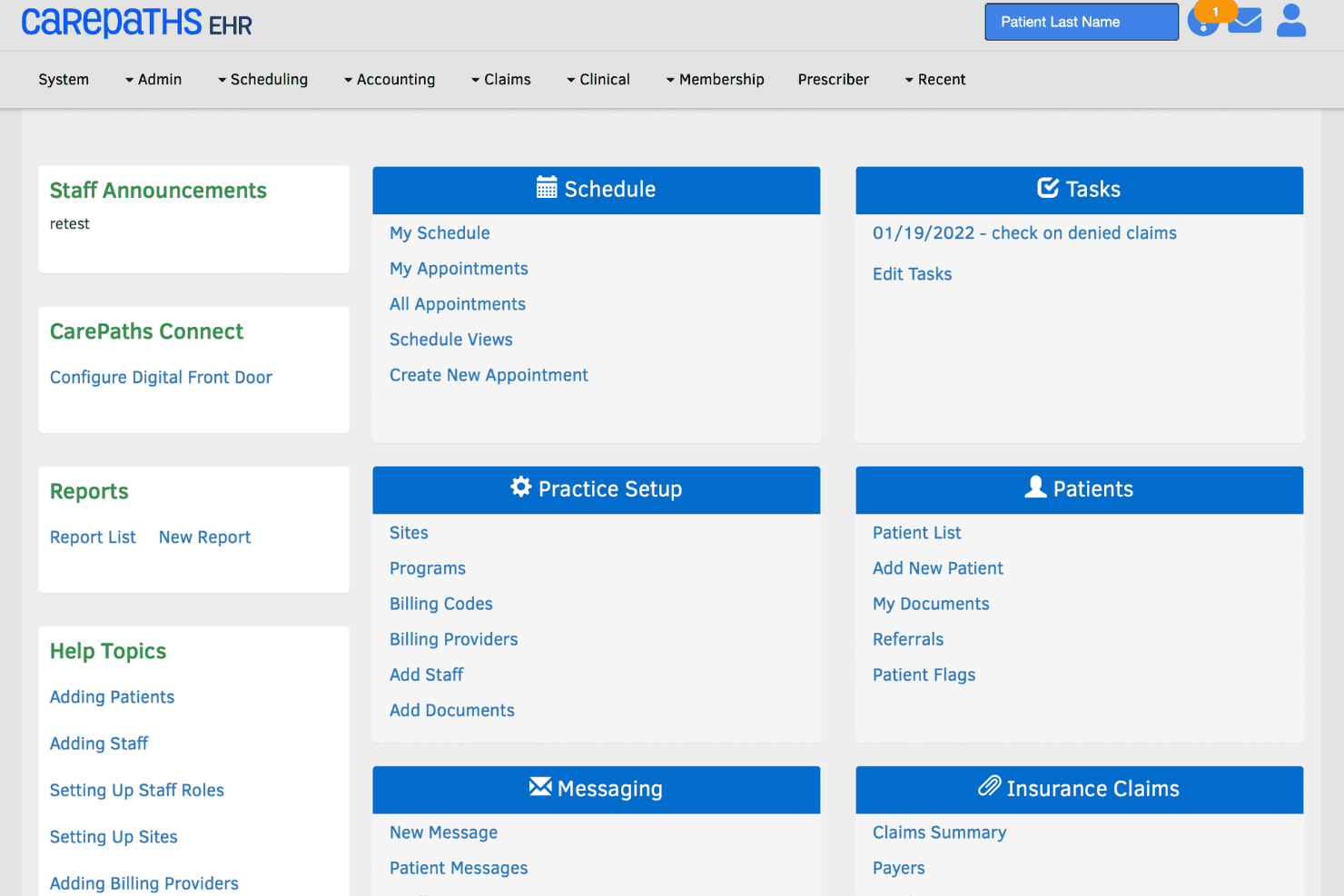Open Configure Digital Front Door

click(x=161, y=378)
